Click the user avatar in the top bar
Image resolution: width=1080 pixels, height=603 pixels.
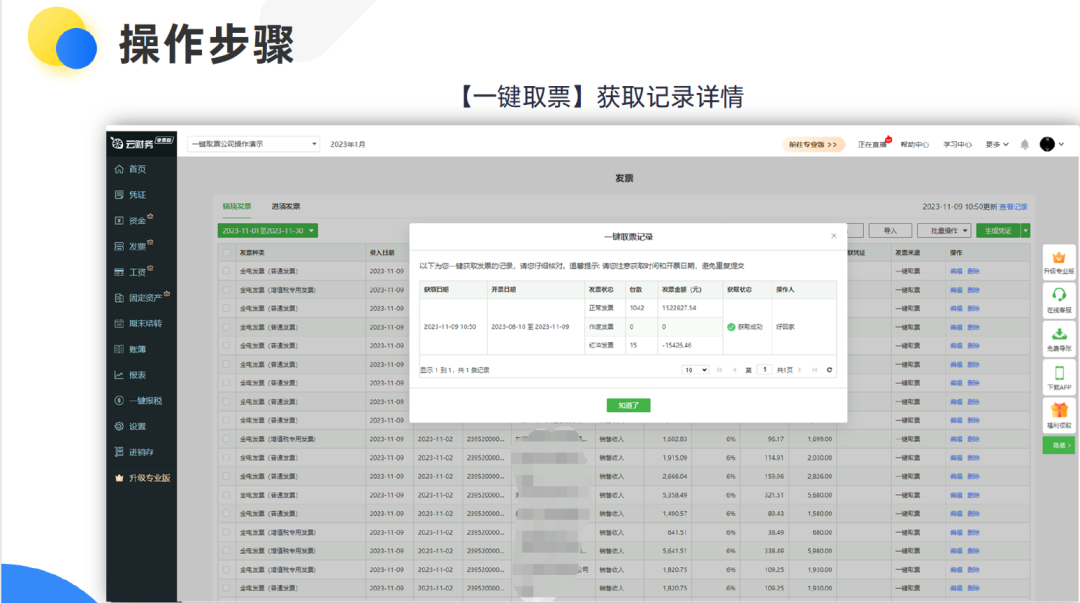[1047, 144]
